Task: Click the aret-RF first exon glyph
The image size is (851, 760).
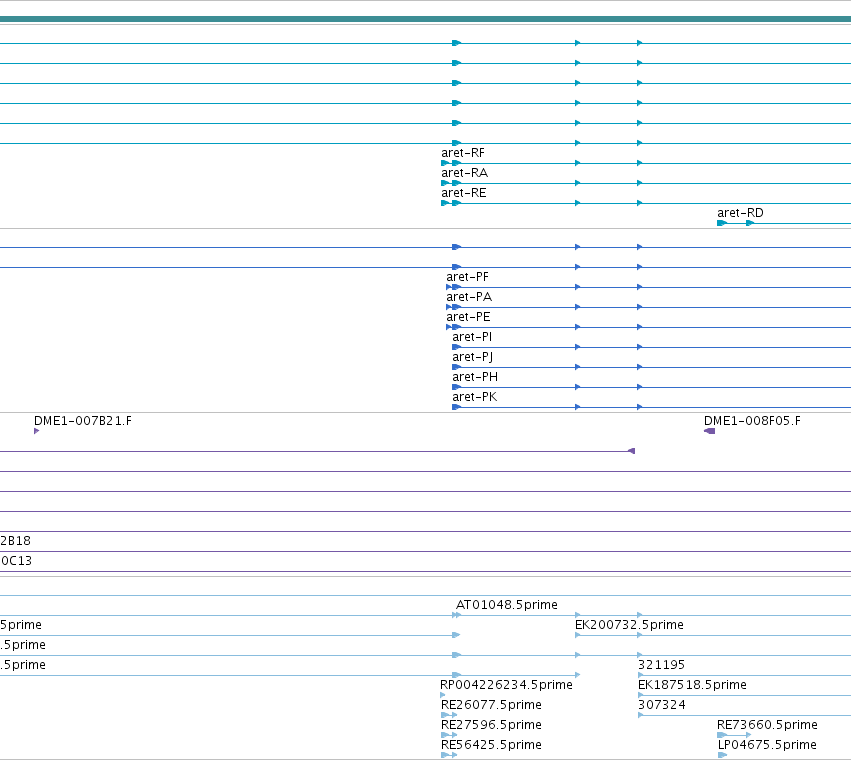Action: click(x=445, y=163)
